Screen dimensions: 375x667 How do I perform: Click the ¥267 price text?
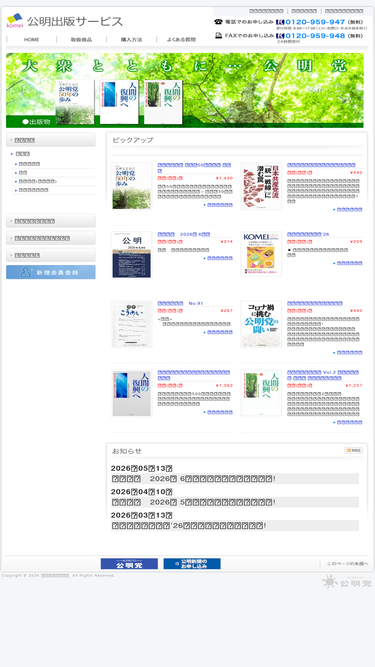point(227,311)
